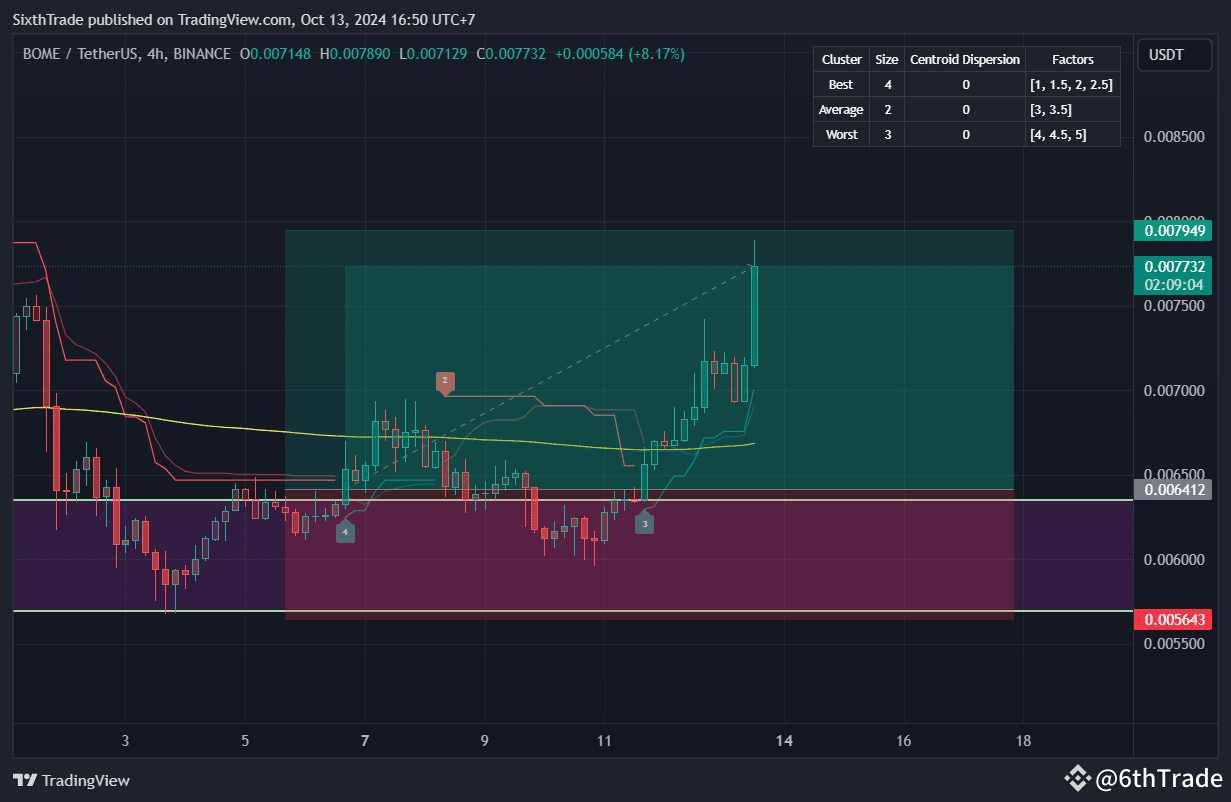Select the teal marker labeled 3 on the chart
The width and height of the screenshot is (1231, 802).
[x=644, y=522]
